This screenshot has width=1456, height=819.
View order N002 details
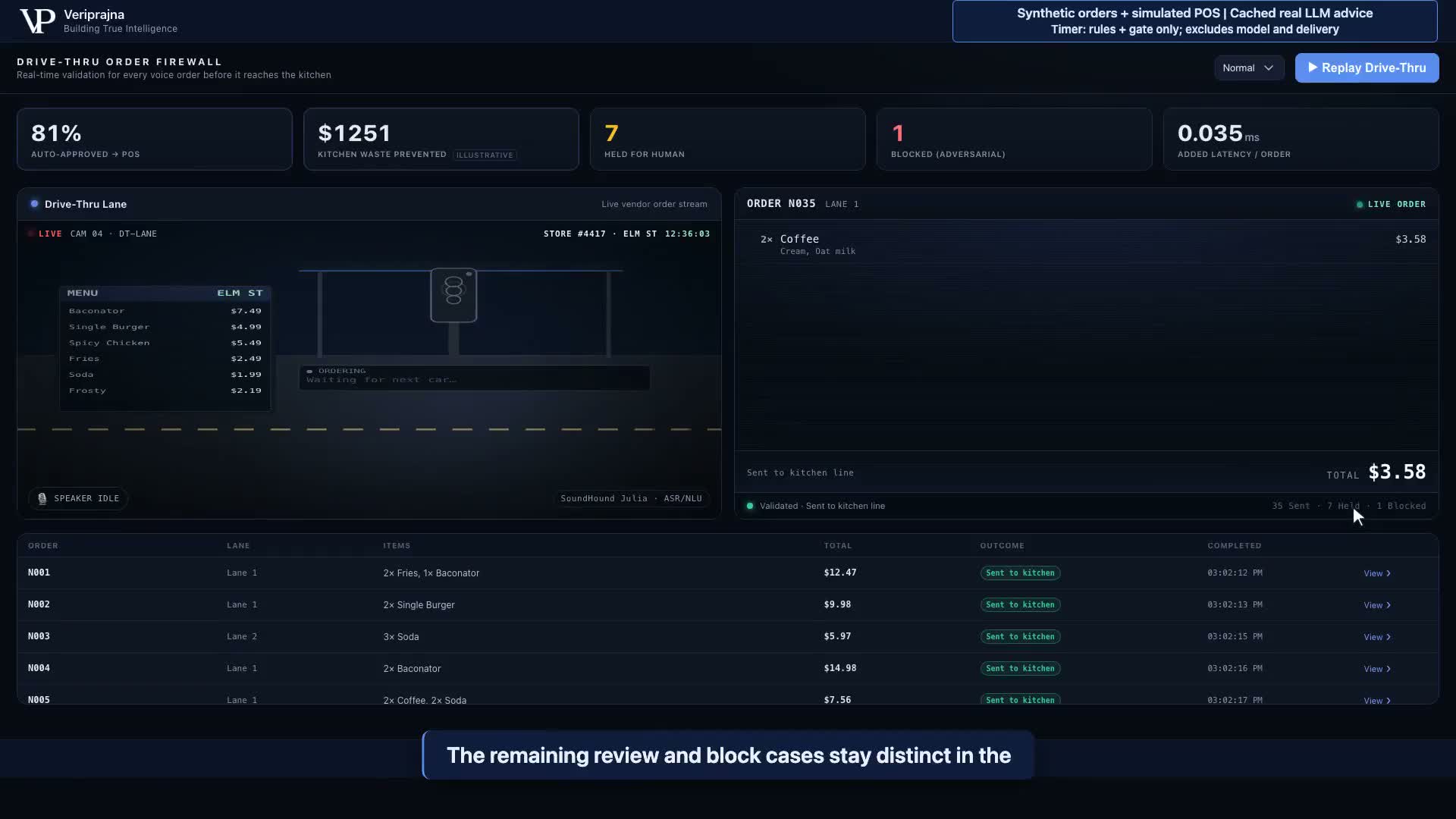pyautogui.click(x=1376, y=605)
